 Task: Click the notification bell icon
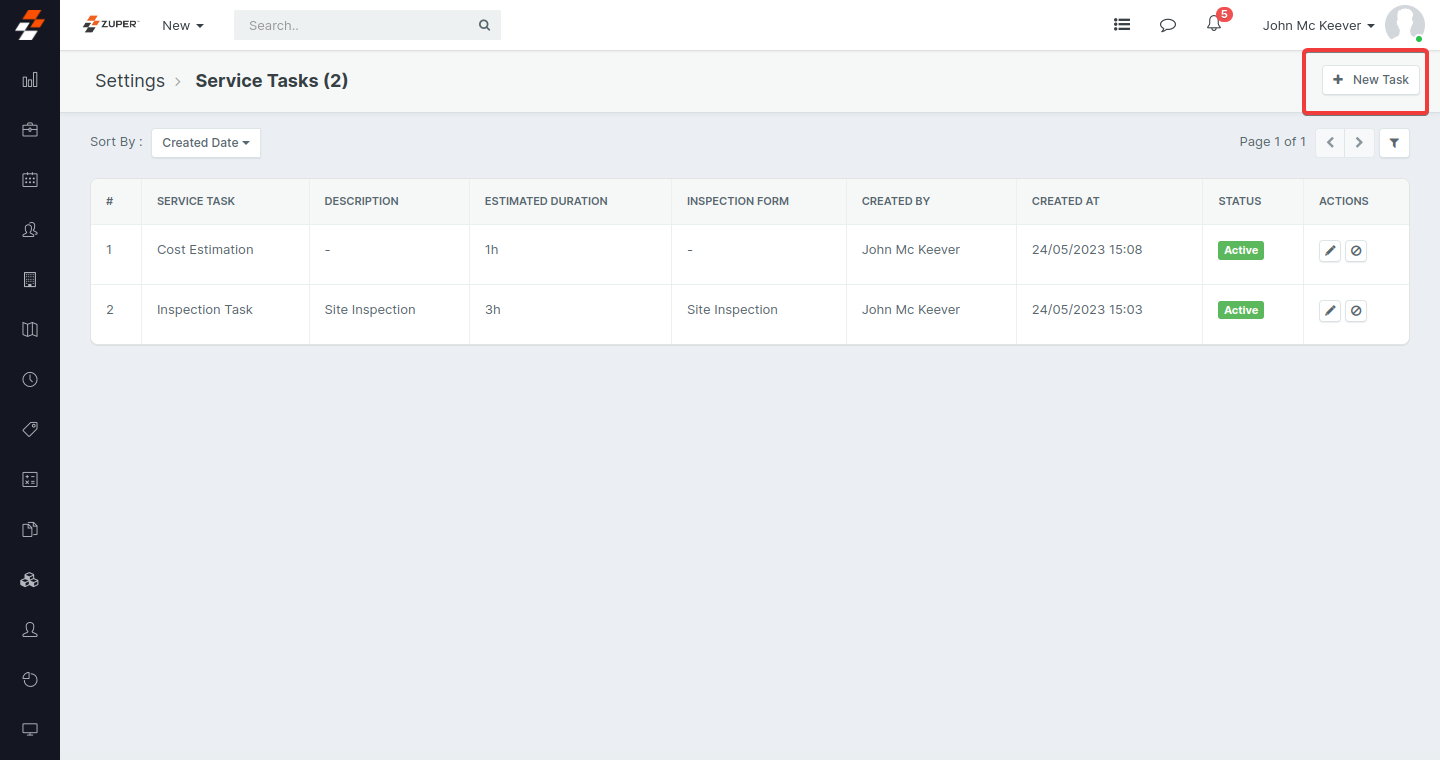[x=1214, y=25]
